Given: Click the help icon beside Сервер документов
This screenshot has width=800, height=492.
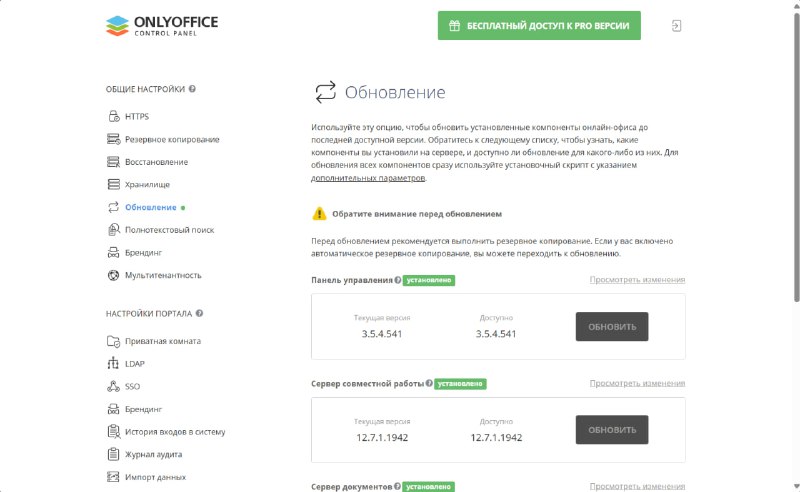Looking at the screenshot, I should 397,486.
